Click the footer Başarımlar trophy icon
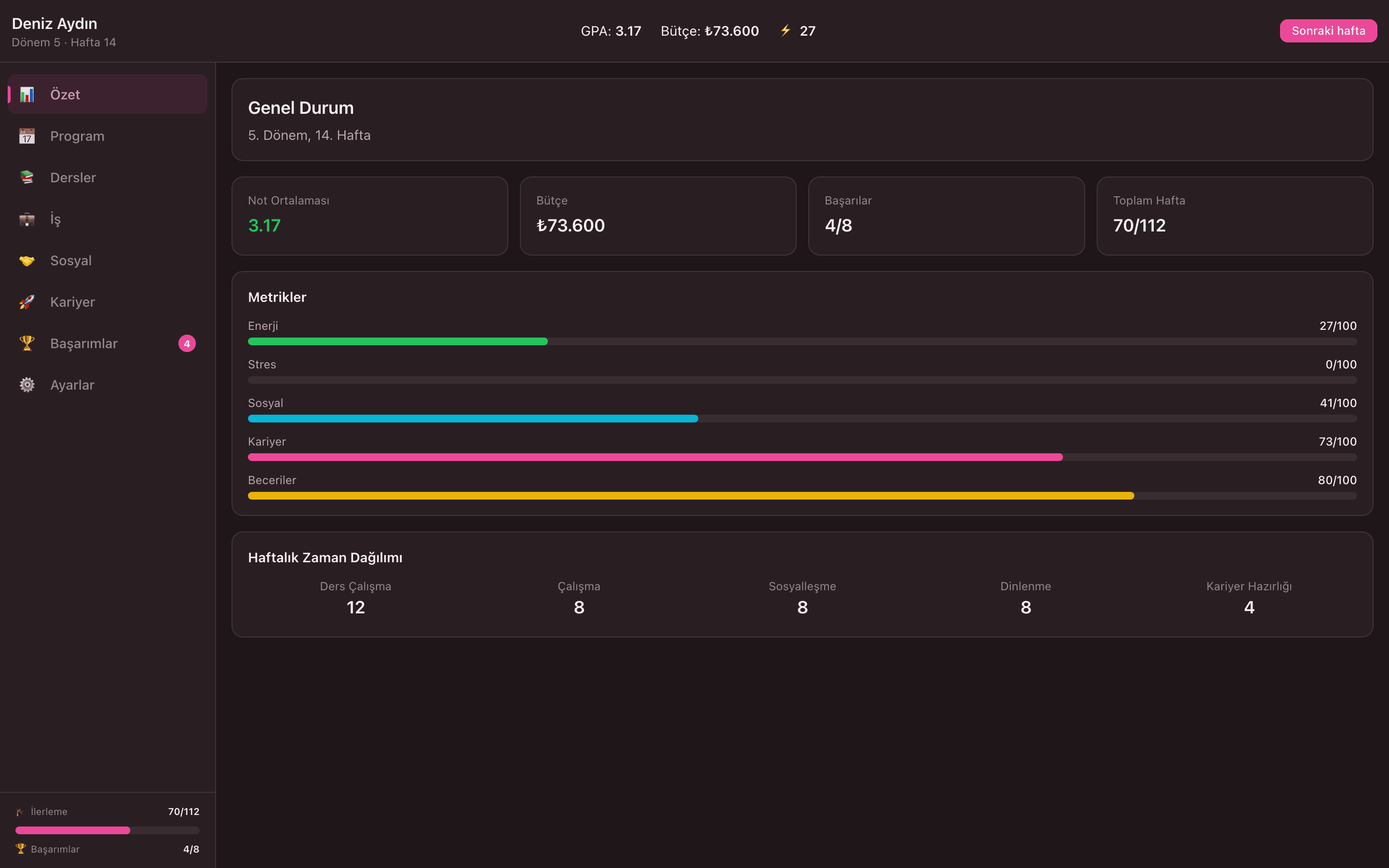 [x=21, y=849]
